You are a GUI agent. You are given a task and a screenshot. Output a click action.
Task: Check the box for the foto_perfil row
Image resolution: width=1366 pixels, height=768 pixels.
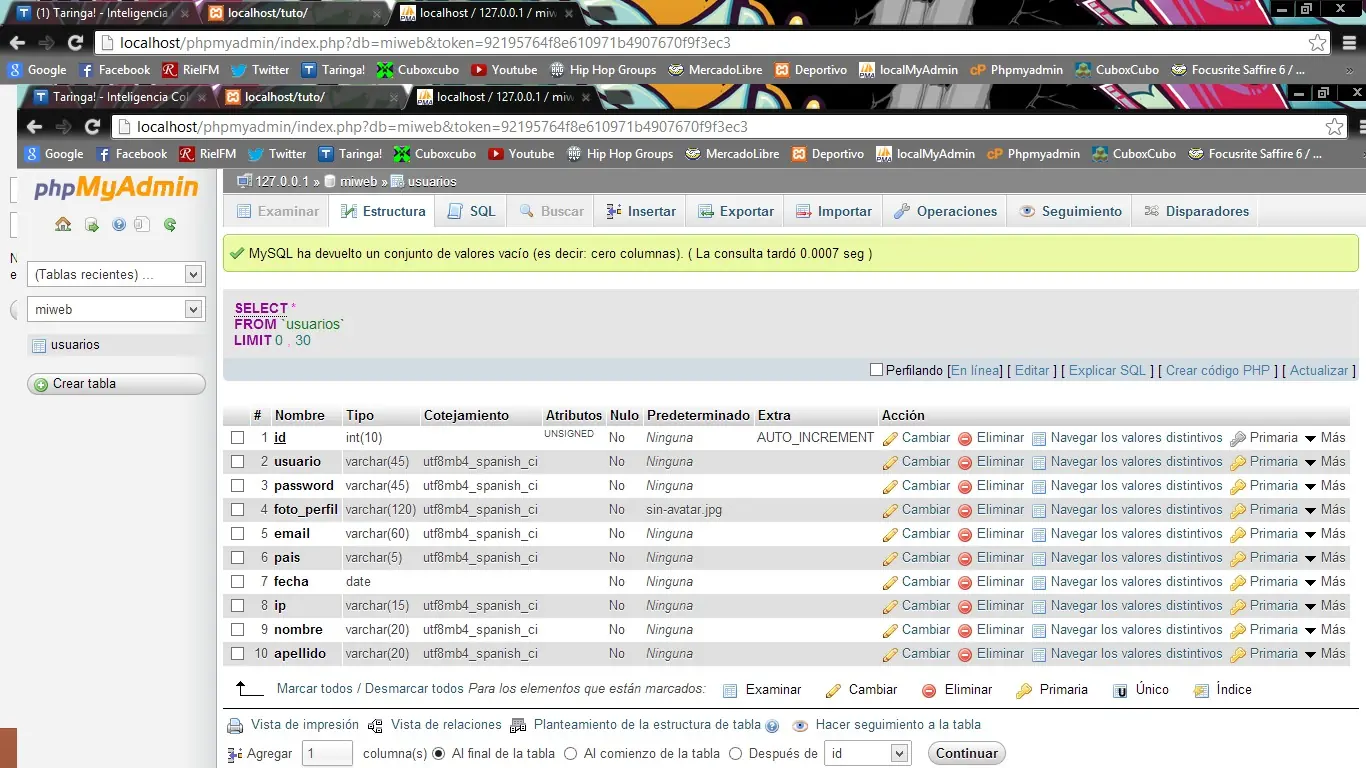pyautogui.click(x=238, y=510)
